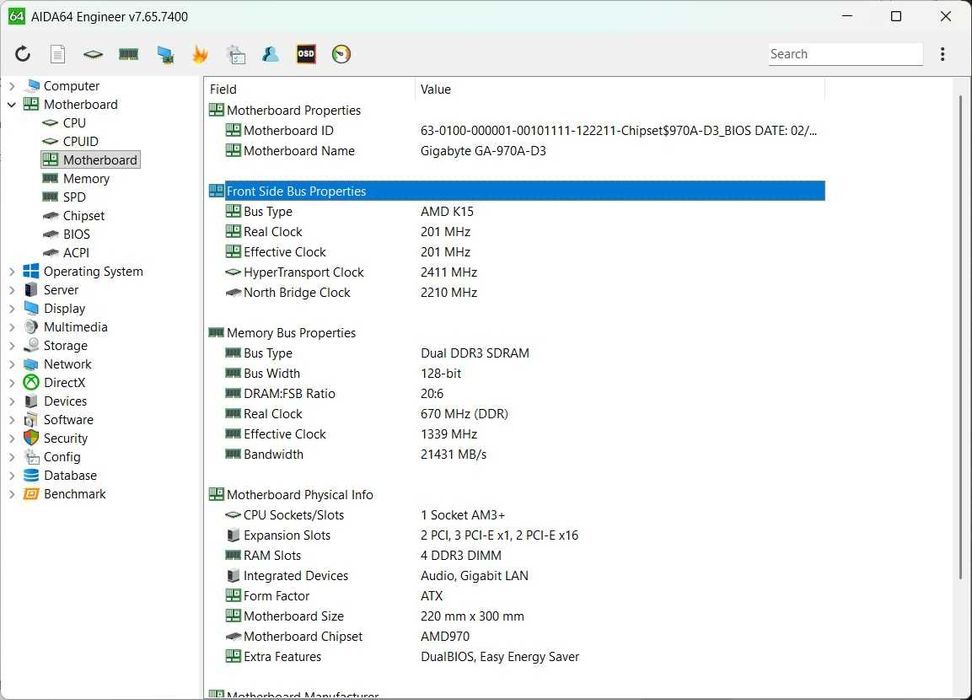Select the Motherboard ID row

(516, 131)
